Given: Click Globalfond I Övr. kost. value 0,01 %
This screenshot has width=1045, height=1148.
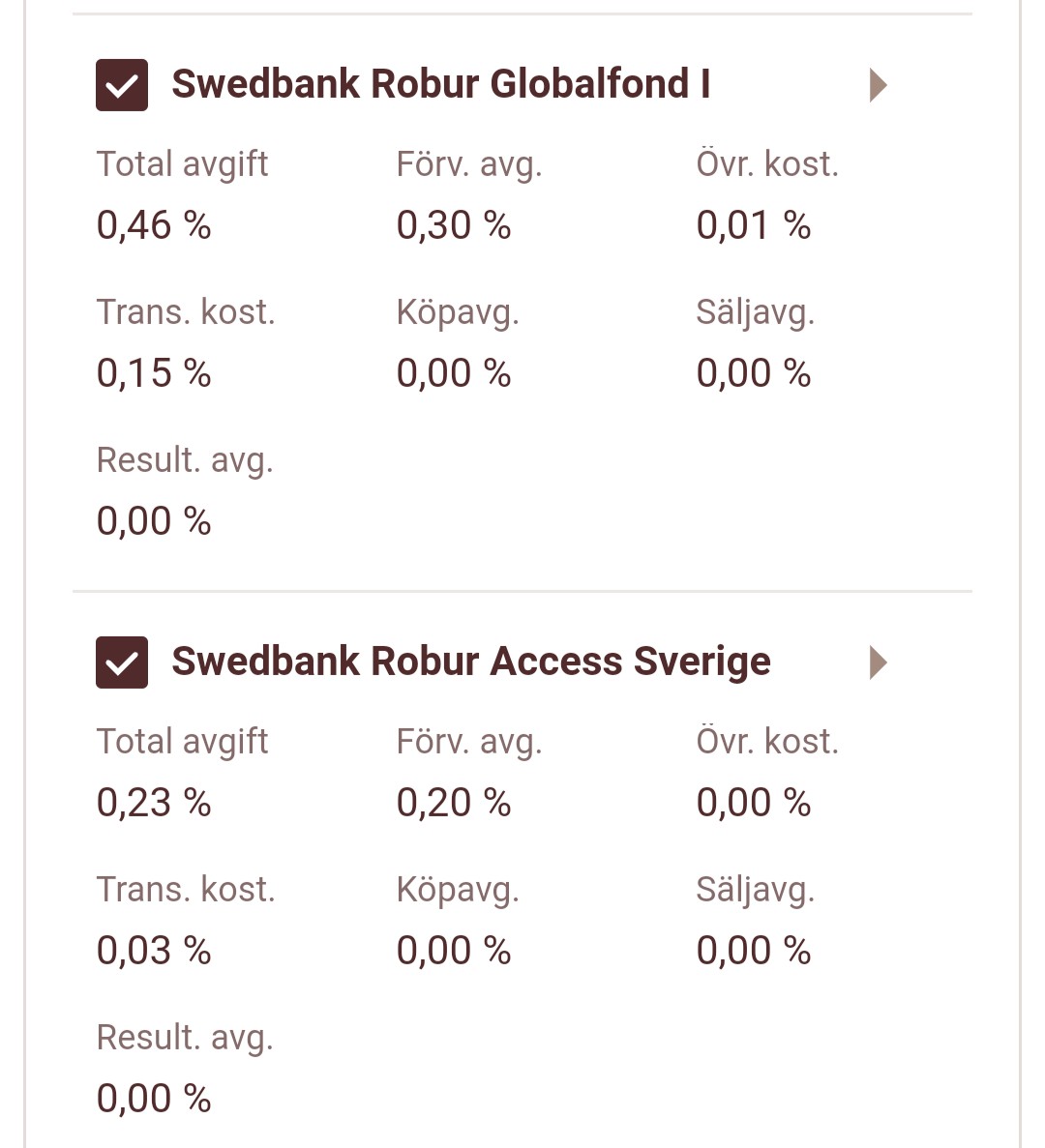Looking at the screenshot, I should [x=754, y=225].
